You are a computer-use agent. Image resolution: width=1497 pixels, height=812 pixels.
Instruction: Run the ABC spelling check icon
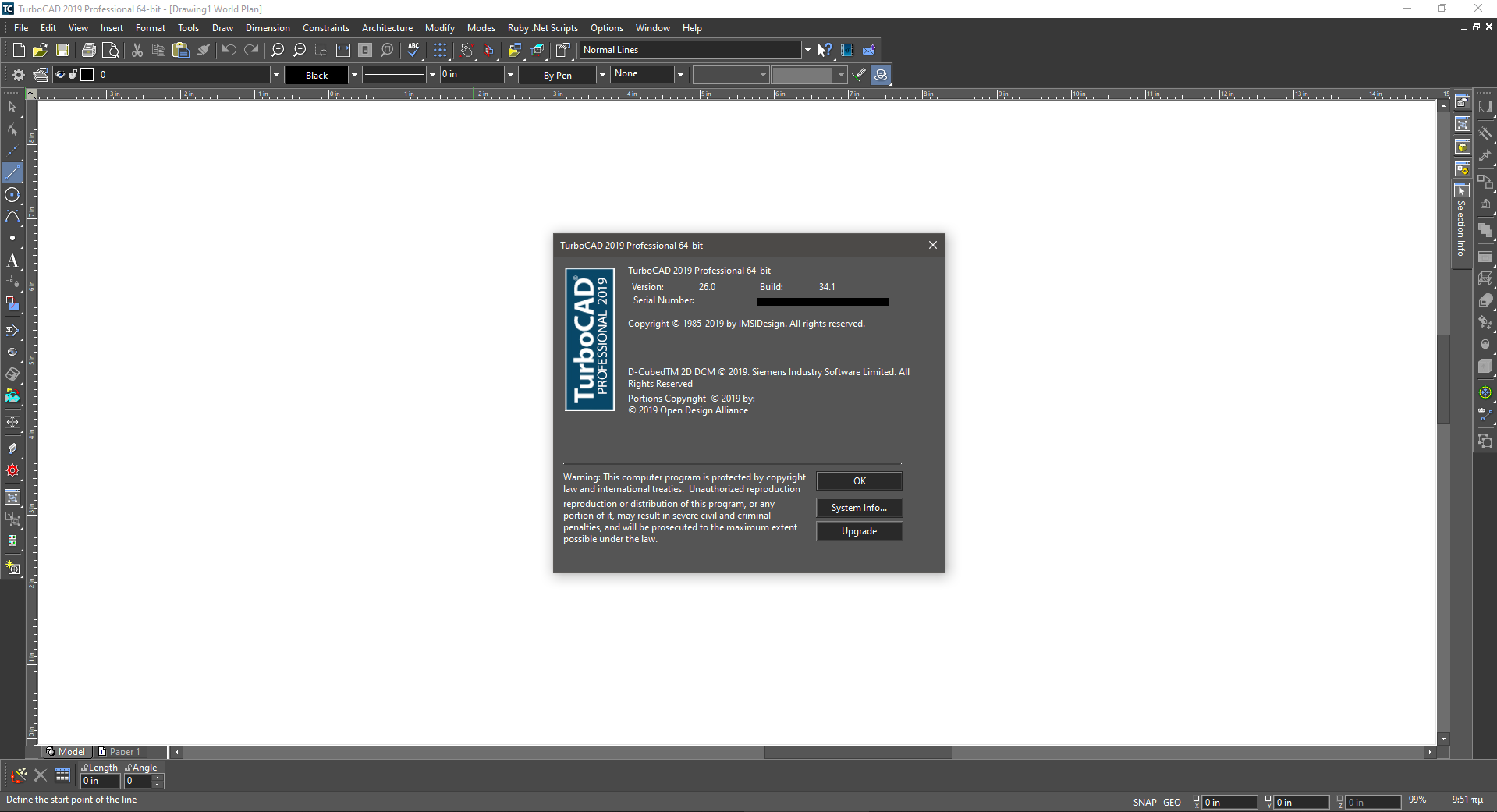(x=413, y=50)
